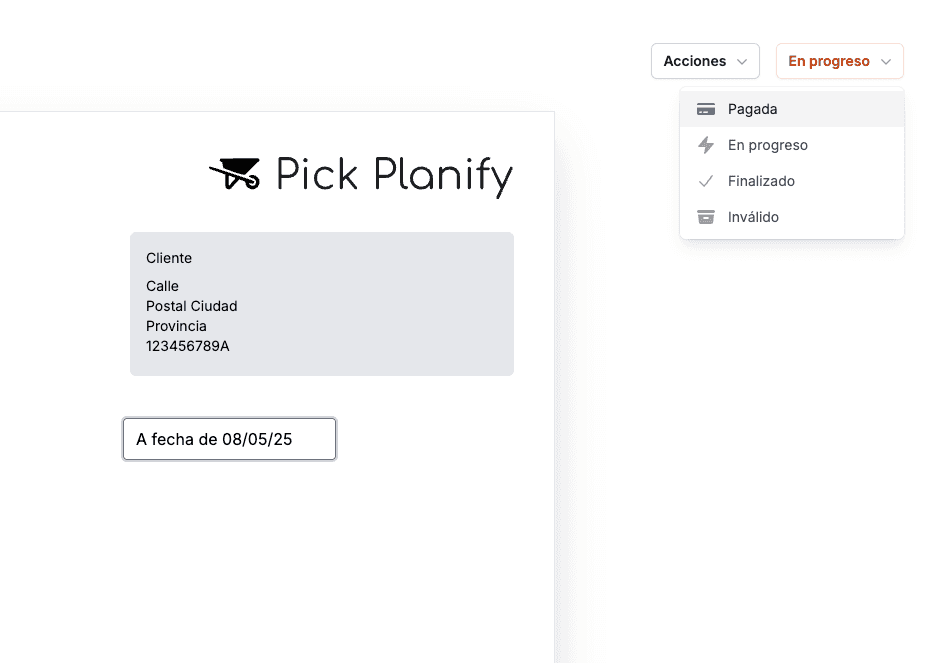Click the credit card icon next to Pagada
This screenshot has height=663, width=932.
707,108
